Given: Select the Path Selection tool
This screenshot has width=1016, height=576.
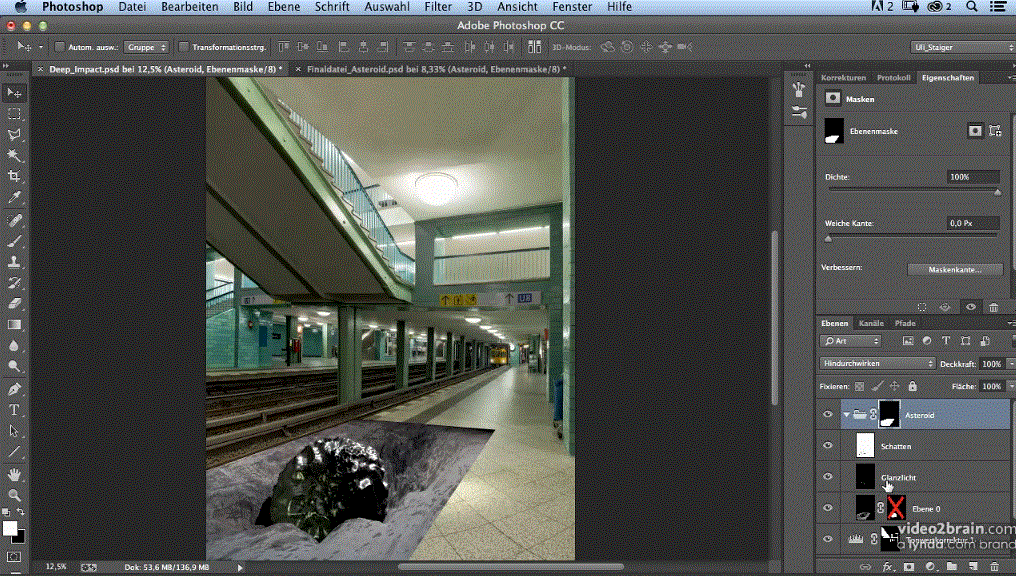Looking at the screenshot, I should click(14, 431).
